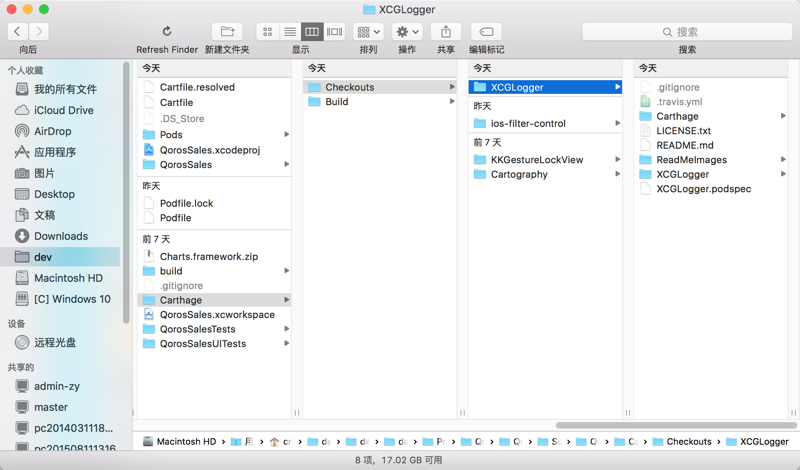Select the Checkouts folder
The width and height of the screenshot is (800, 470).
point(380,87)
